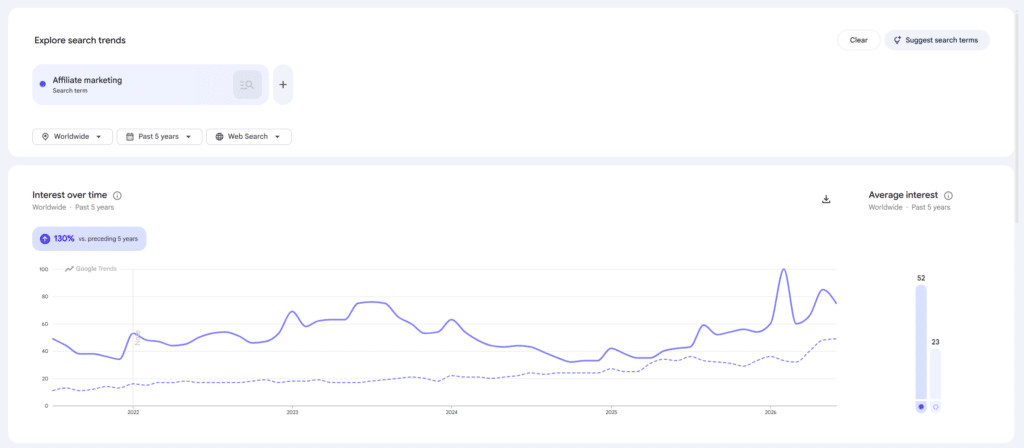Click Suggest search terms button

pyautogui.click(x=937, y=40)
